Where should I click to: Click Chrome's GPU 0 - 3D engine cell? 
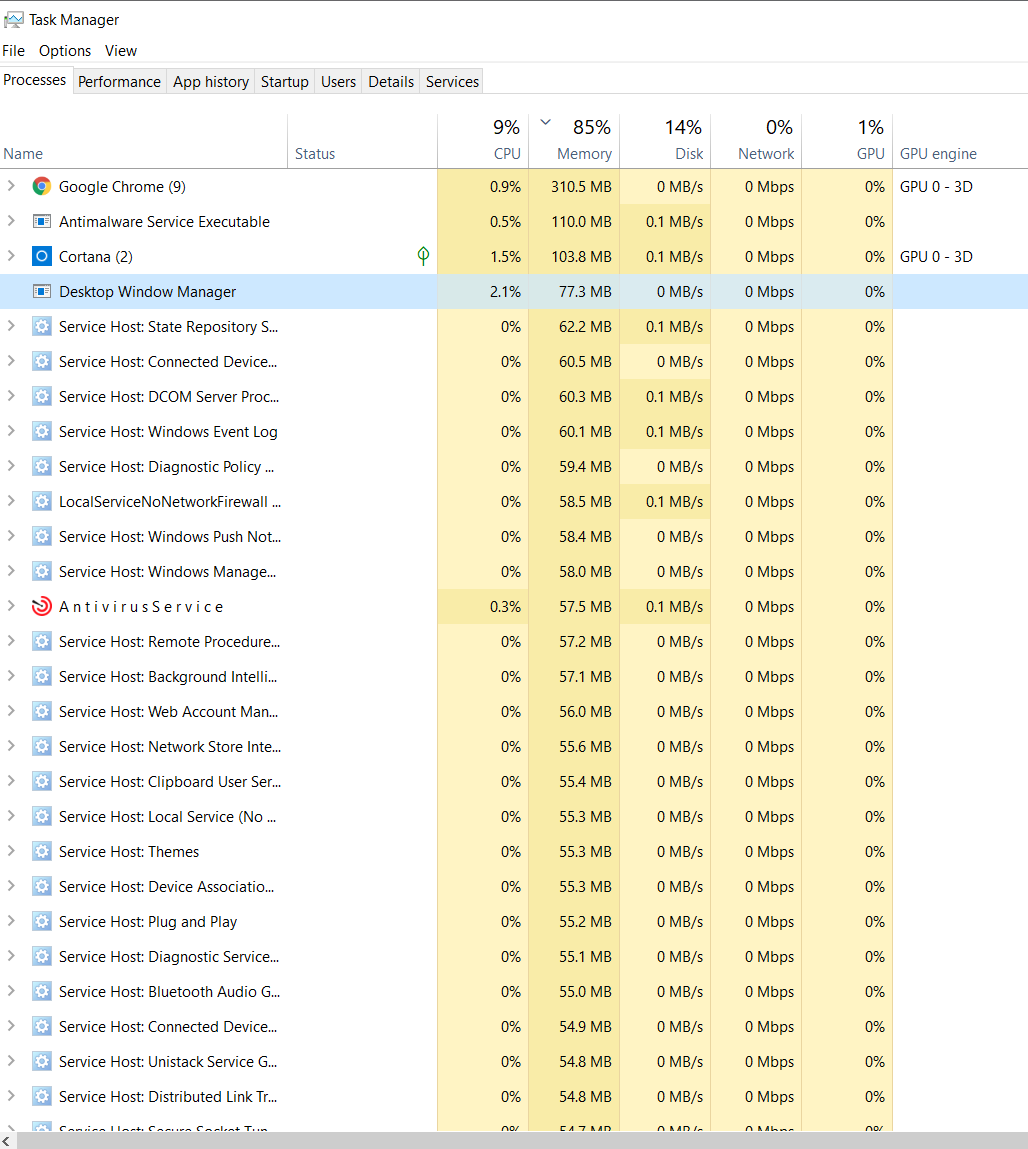point(960,187)
